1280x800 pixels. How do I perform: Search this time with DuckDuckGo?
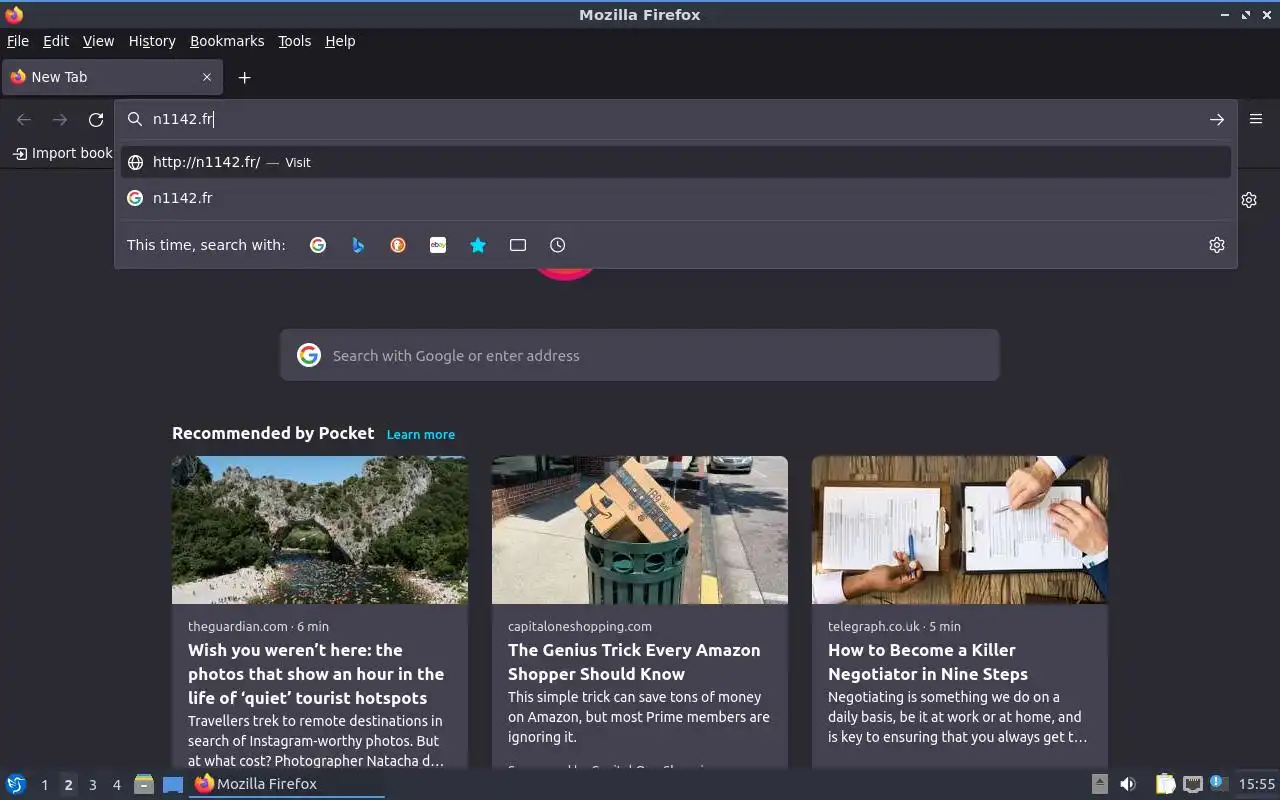point(398,245)
